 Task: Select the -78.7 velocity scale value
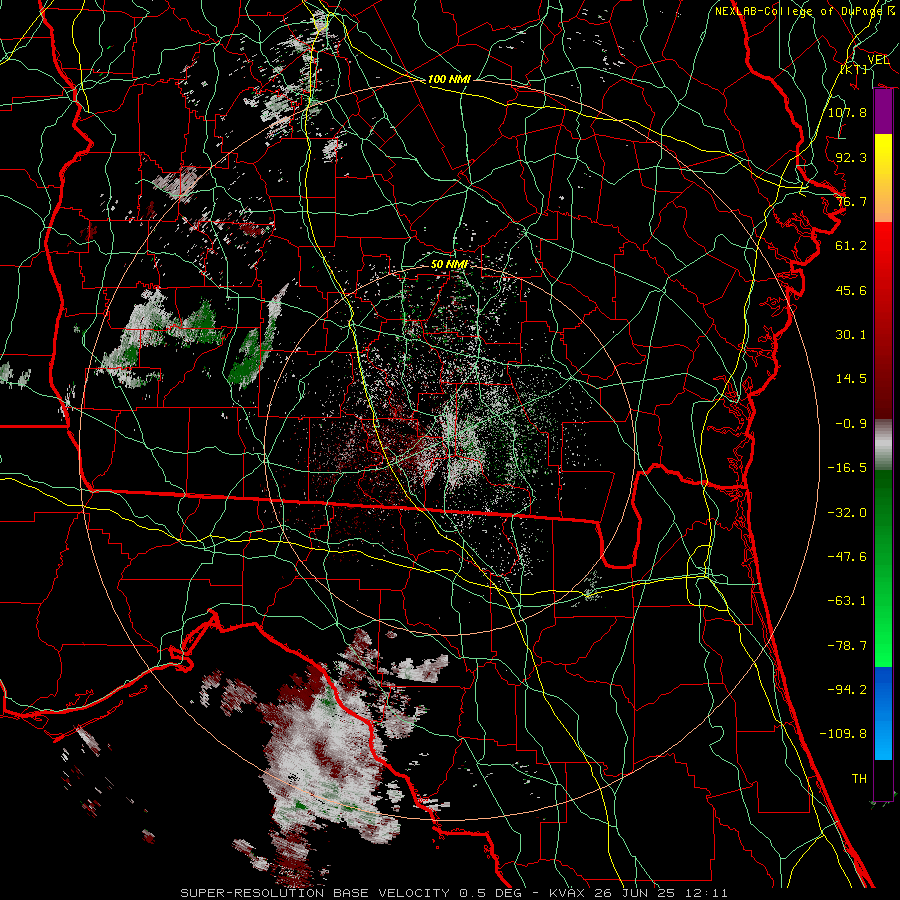click(x=847, y=646)
